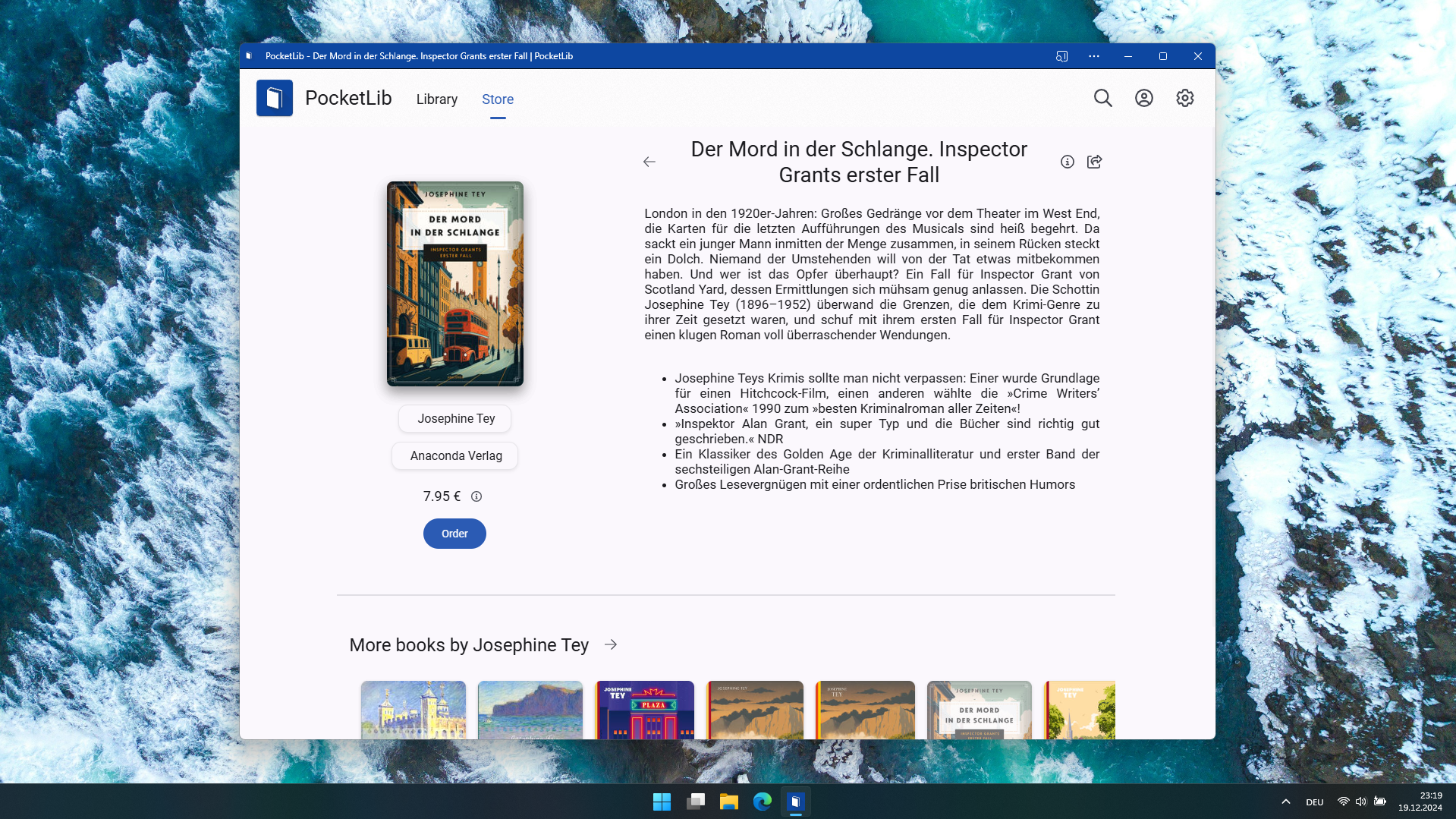
Task: Open the search icon in header
Action: coord(1103,98)
